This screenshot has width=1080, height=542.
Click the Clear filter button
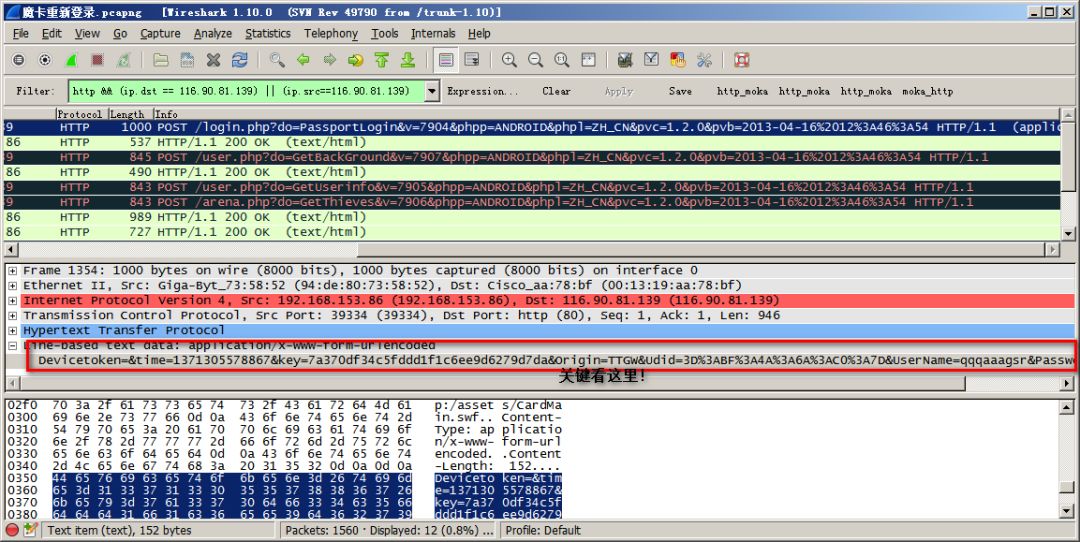click(x=556, y=91)
